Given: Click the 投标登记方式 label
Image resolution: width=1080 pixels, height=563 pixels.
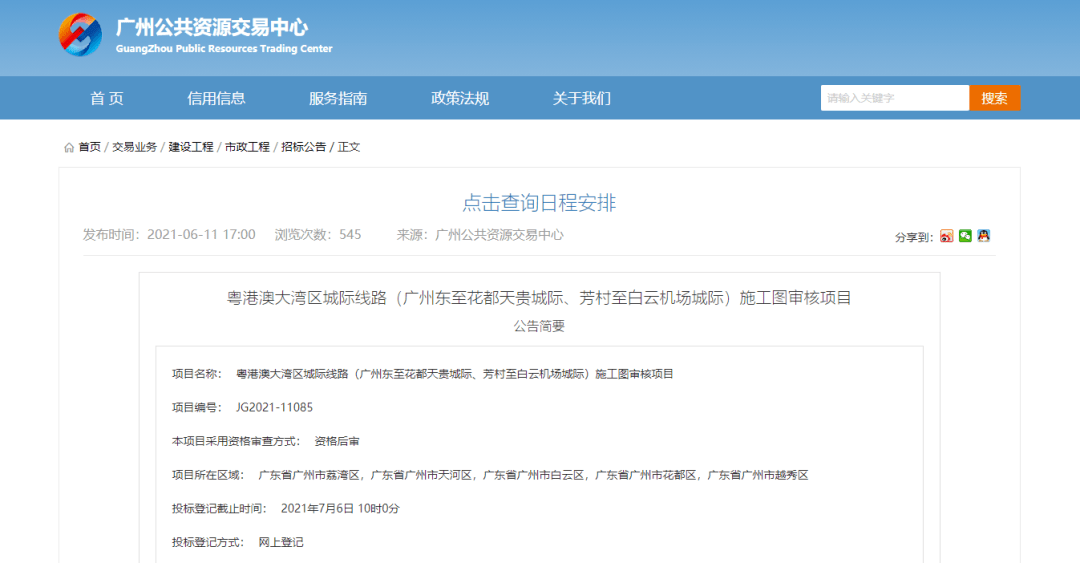Looking at the screenshot, I should pos(207,542).
